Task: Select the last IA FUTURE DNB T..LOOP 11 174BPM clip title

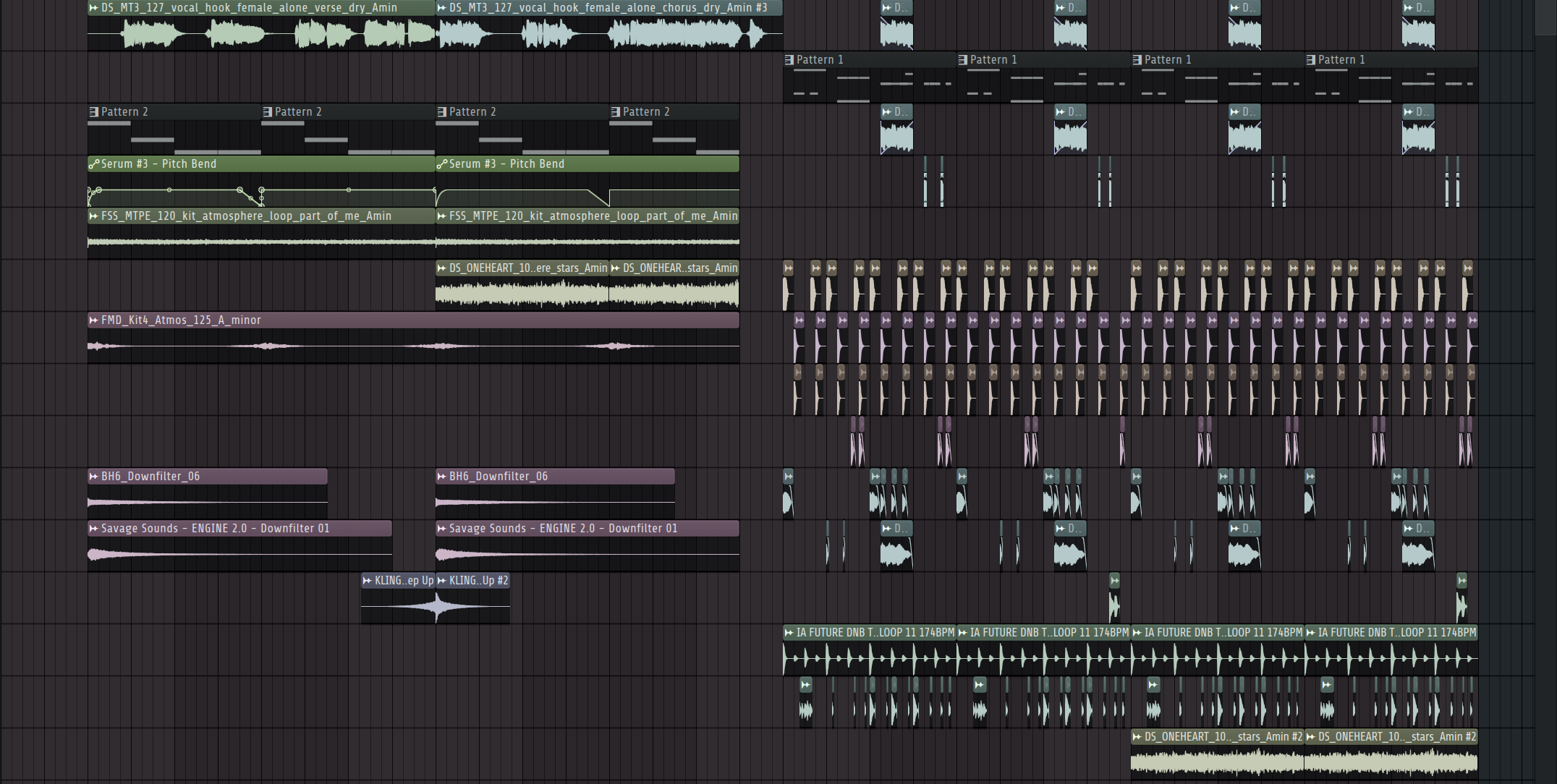Action: pyautogui.click(x=1396, y=633)
